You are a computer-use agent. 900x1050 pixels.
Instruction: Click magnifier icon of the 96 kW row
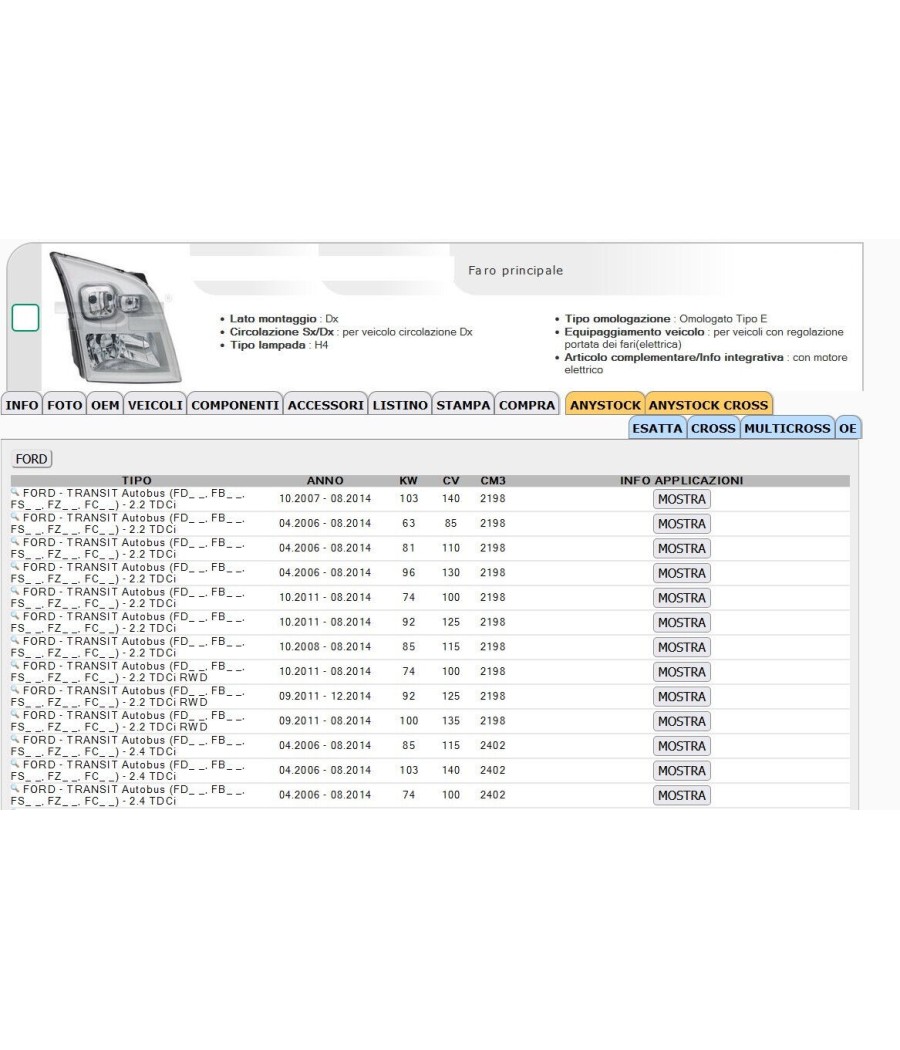click(15, 566)
